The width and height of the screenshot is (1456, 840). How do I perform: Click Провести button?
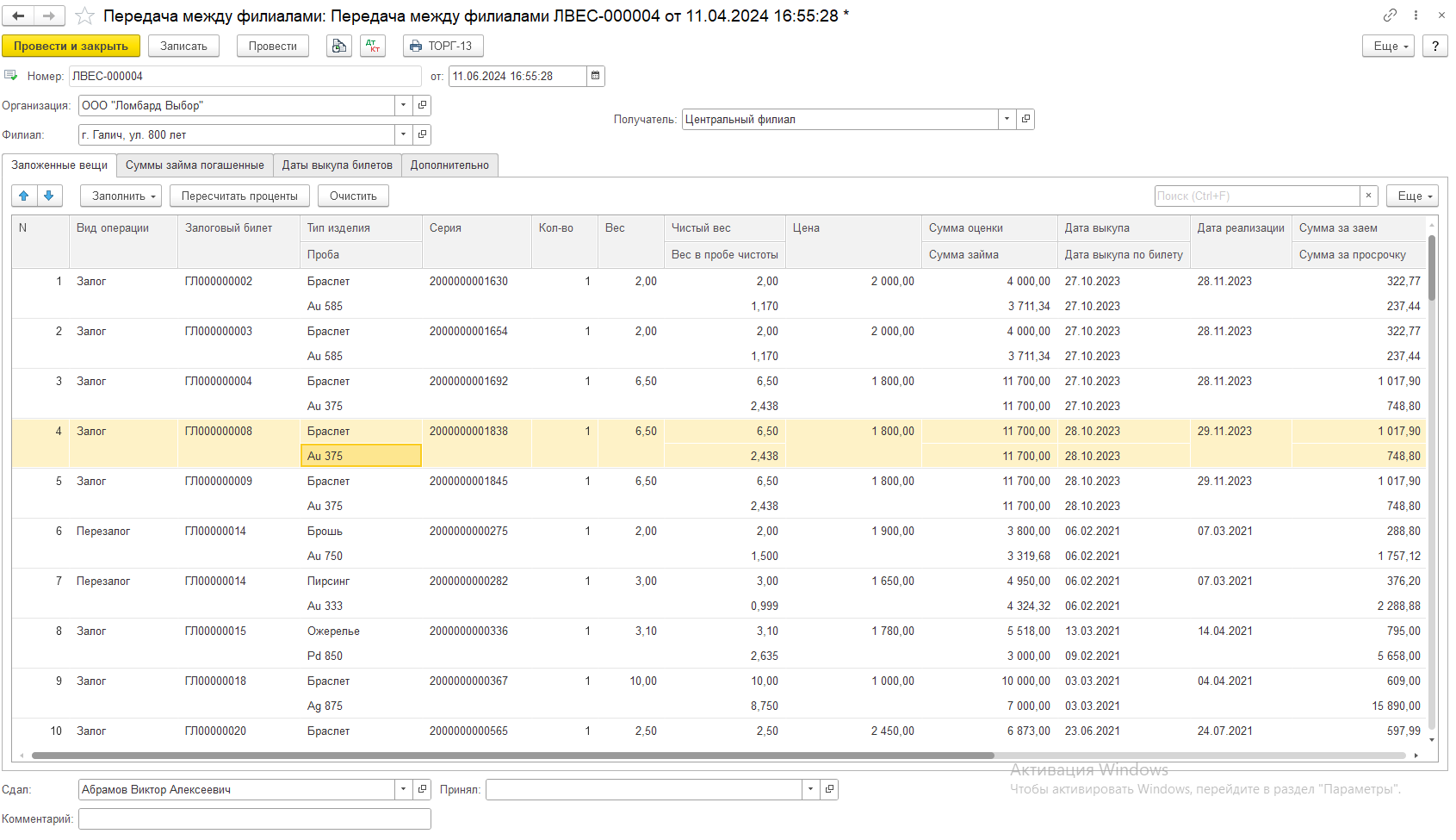(273, 46)
